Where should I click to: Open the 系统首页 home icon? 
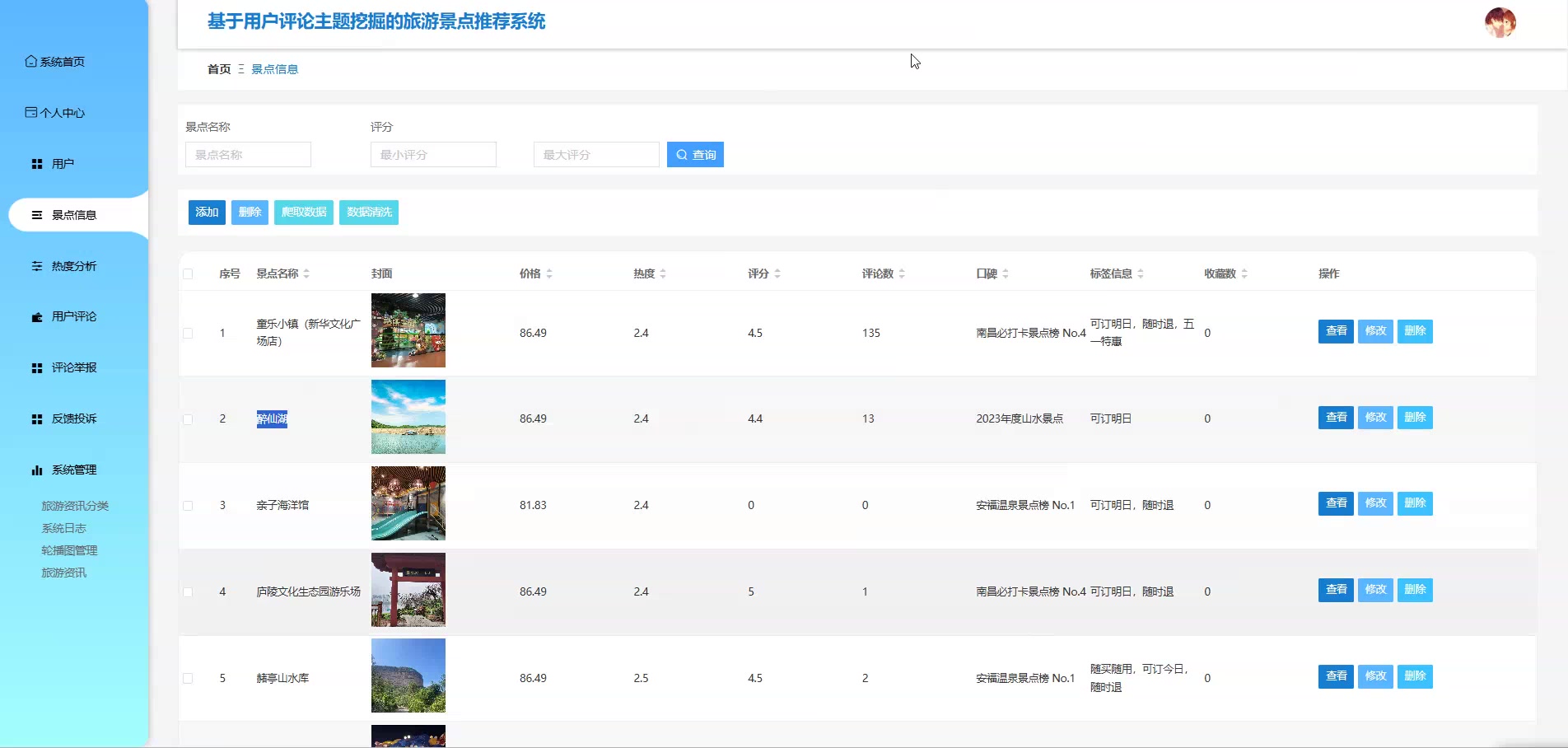point(31,61)
